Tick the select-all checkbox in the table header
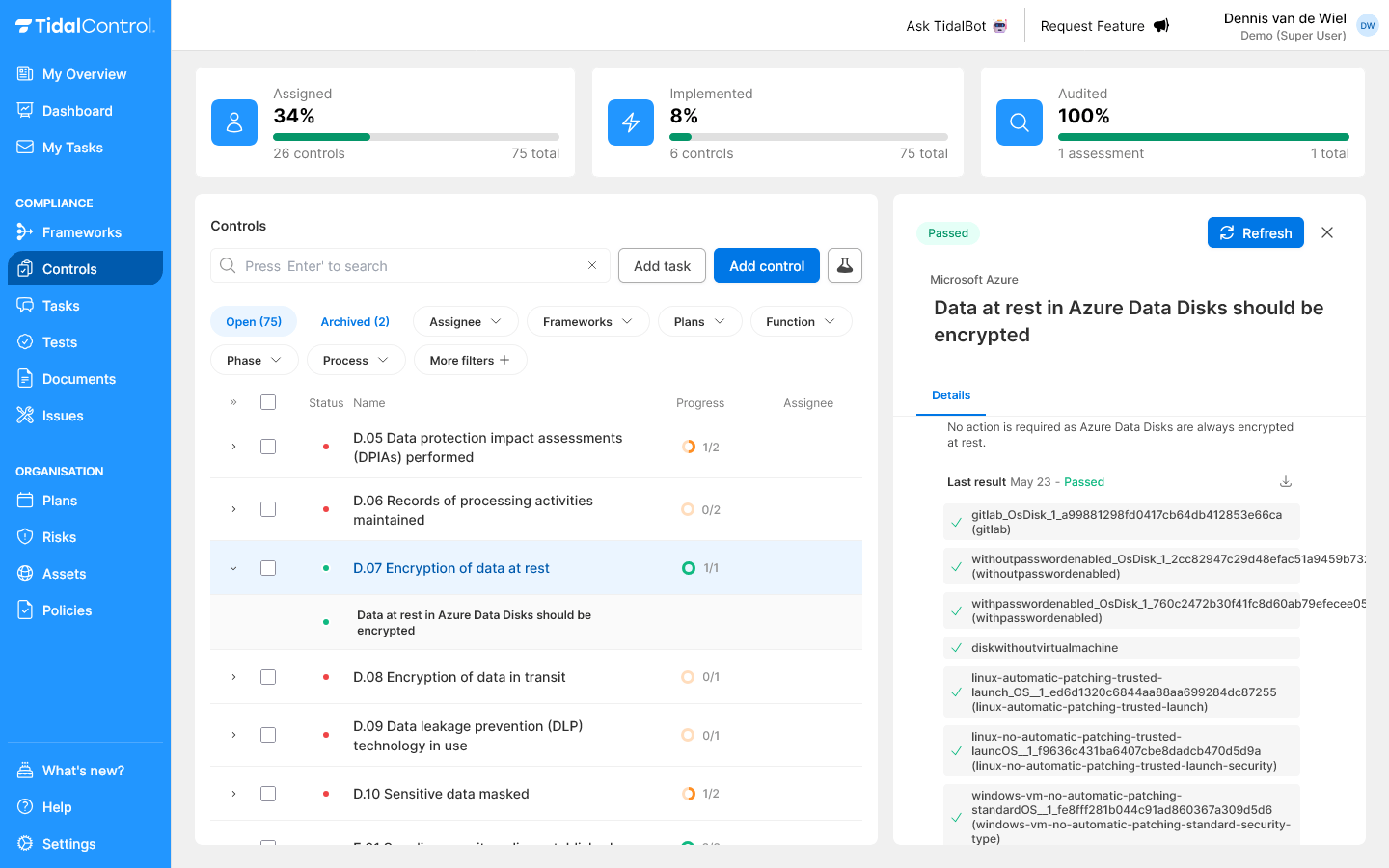The height and width of the screenshot is (868, 1389). coord(268,402)
